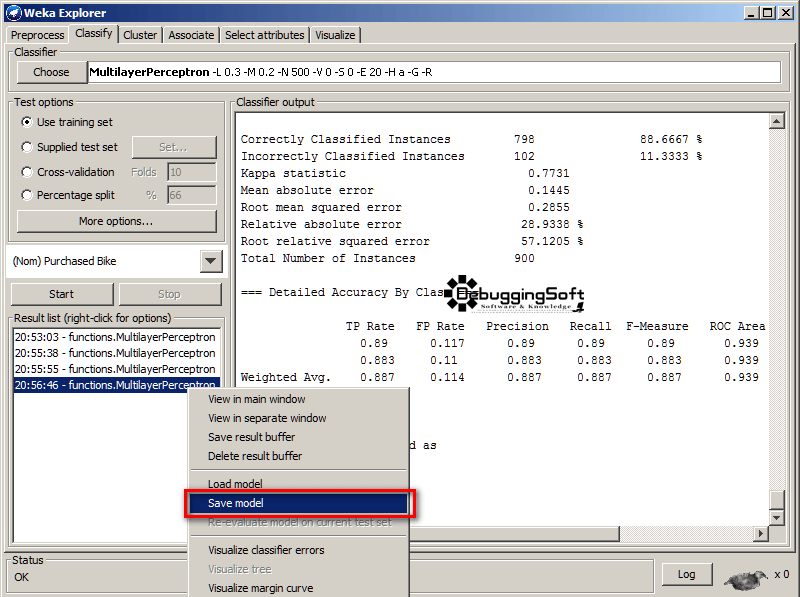Open the Log button
This screenshot has height=597, width=800.
687,574
